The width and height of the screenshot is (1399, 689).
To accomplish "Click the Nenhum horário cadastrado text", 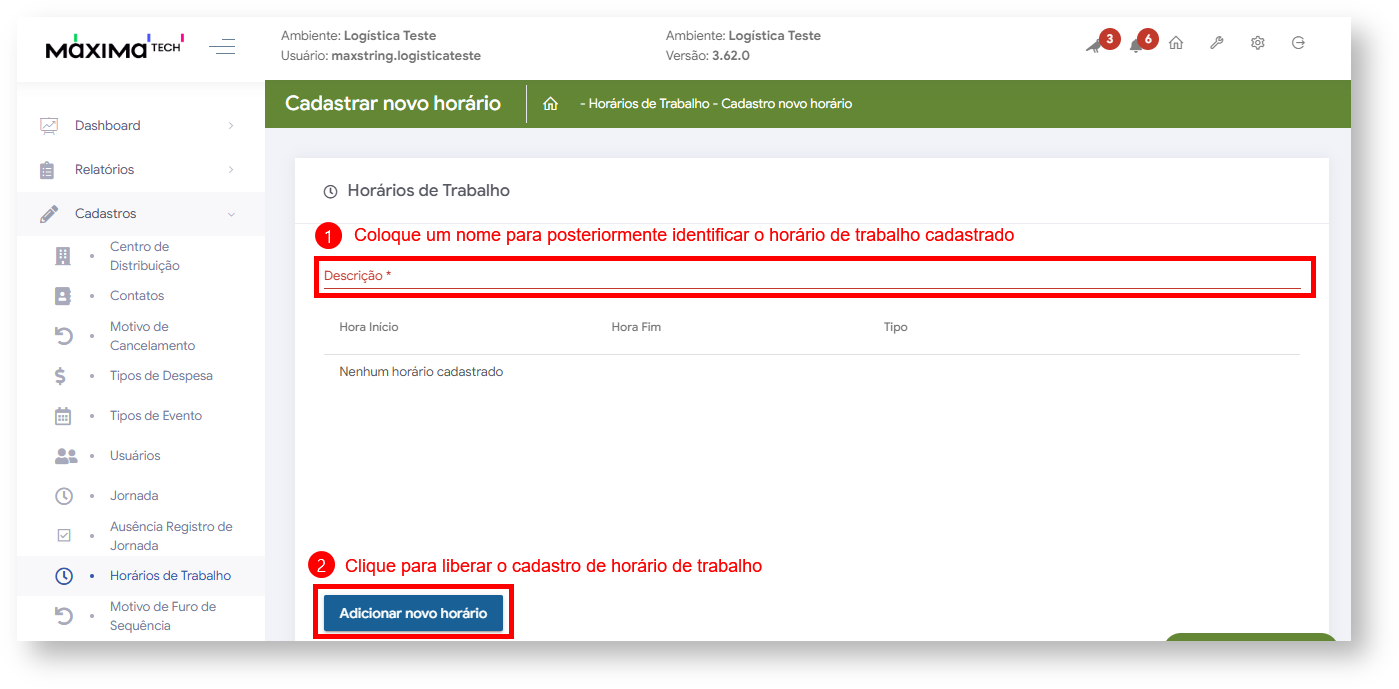I will [421, 372].
